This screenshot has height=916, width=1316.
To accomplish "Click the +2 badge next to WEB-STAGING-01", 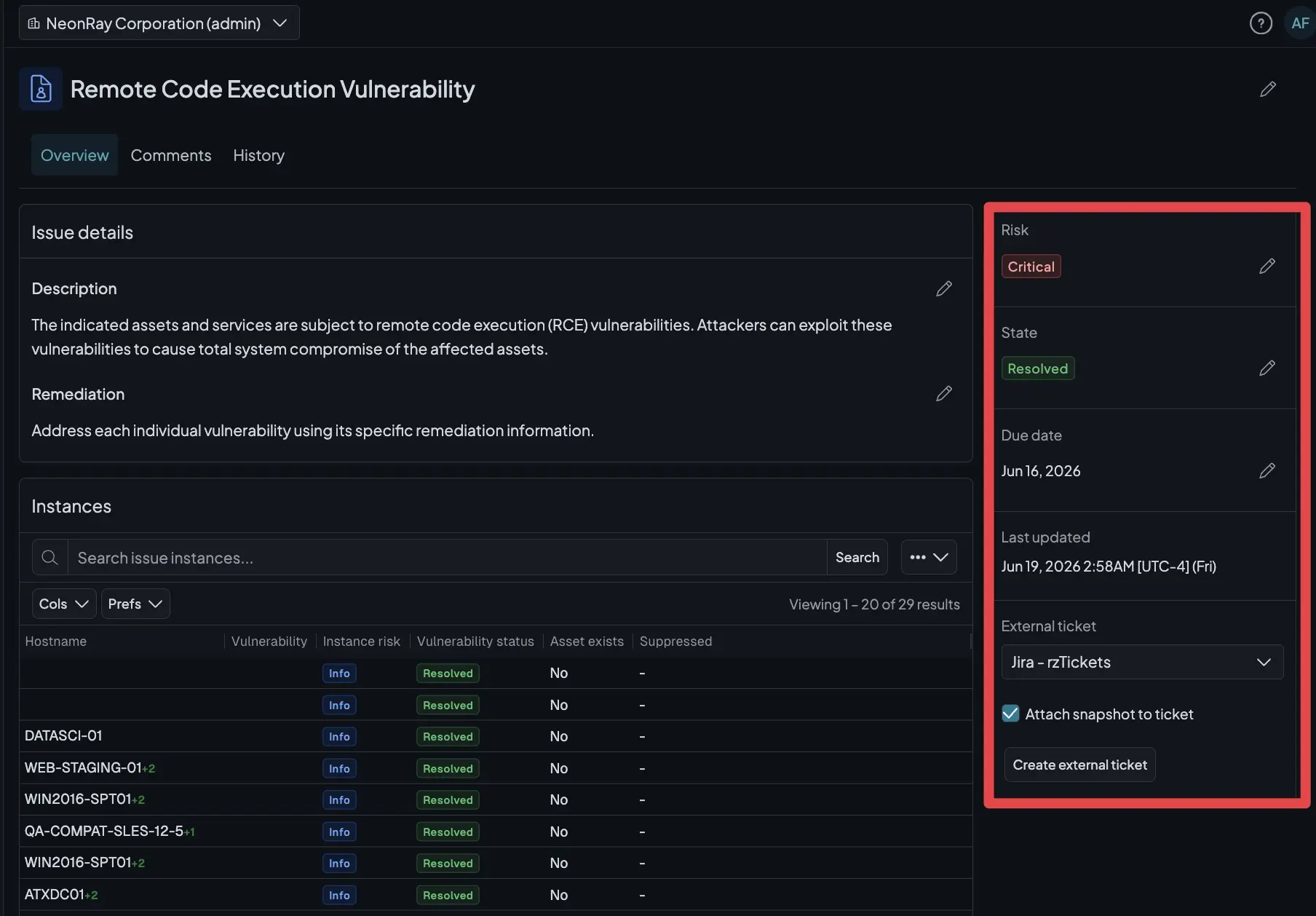I will tap(148, 768).
